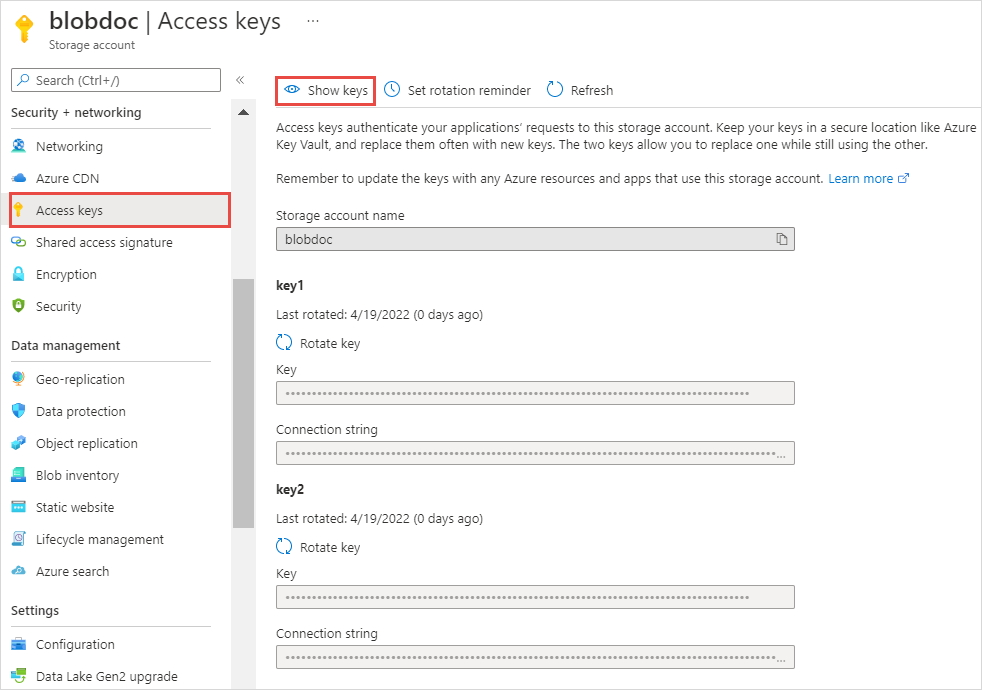Go to Data protection
The image size is (982, 690).
pyautogui.click(x=81, y=411)
